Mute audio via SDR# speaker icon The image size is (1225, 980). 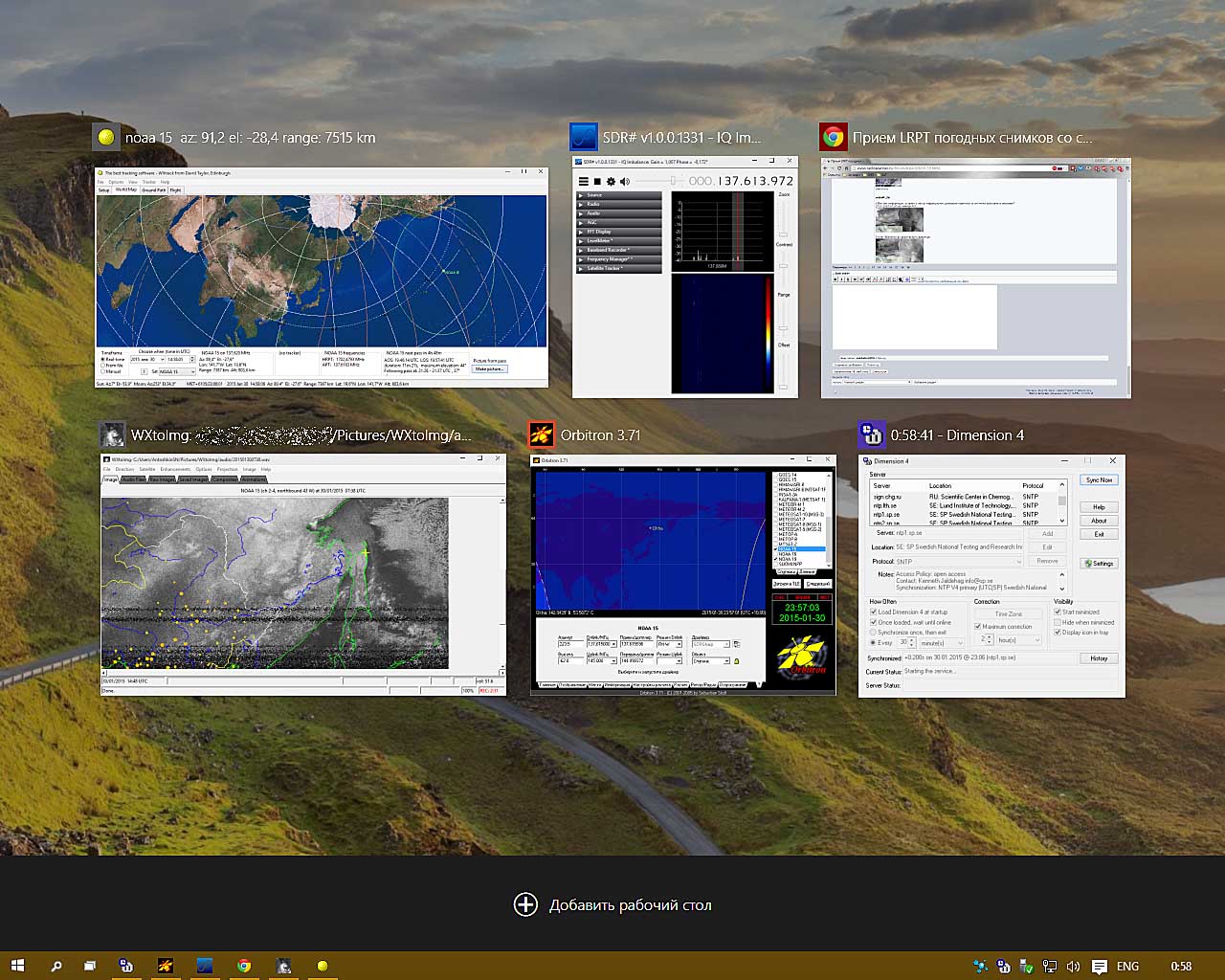[x=624, y=181]
